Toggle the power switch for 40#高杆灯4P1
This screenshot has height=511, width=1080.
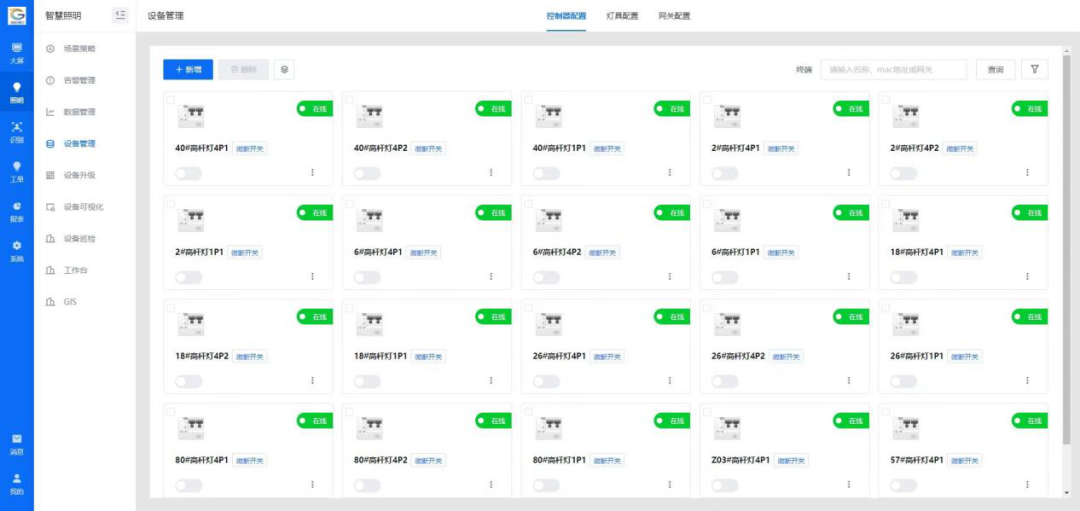click(x=188, y=173)
